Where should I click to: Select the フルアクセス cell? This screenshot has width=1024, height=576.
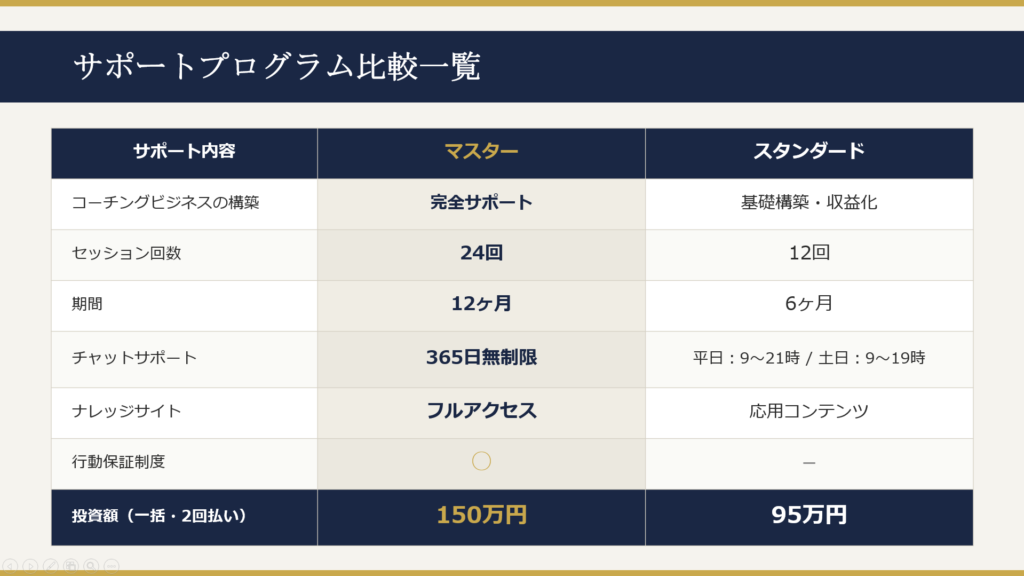click(x=481, y=410)
